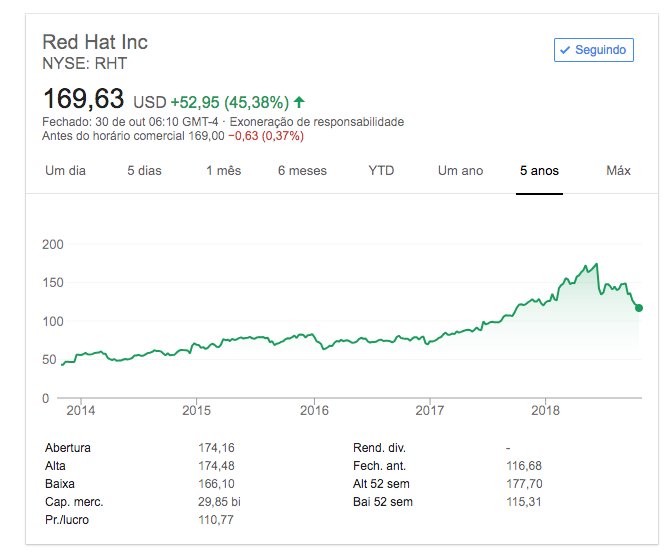Click the Abertura label

(x=68, y=448)
